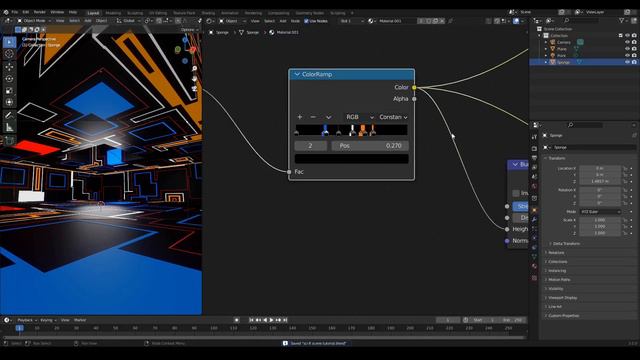The image size is (640, 360).
Task: Open the timeline Playback menu
Action: pos(27,320)
